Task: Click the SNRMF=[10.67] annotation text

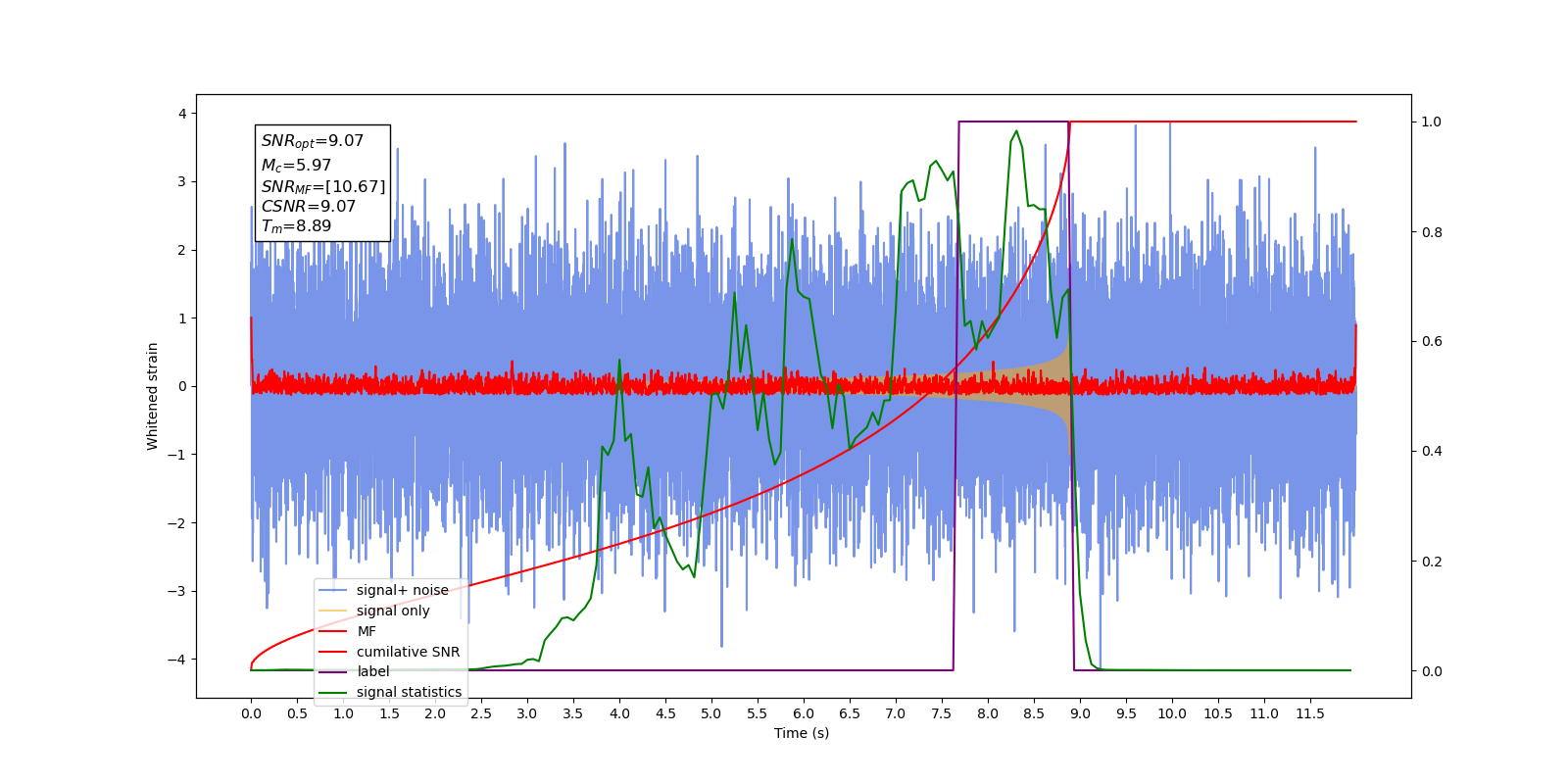Action: (323, 186)
